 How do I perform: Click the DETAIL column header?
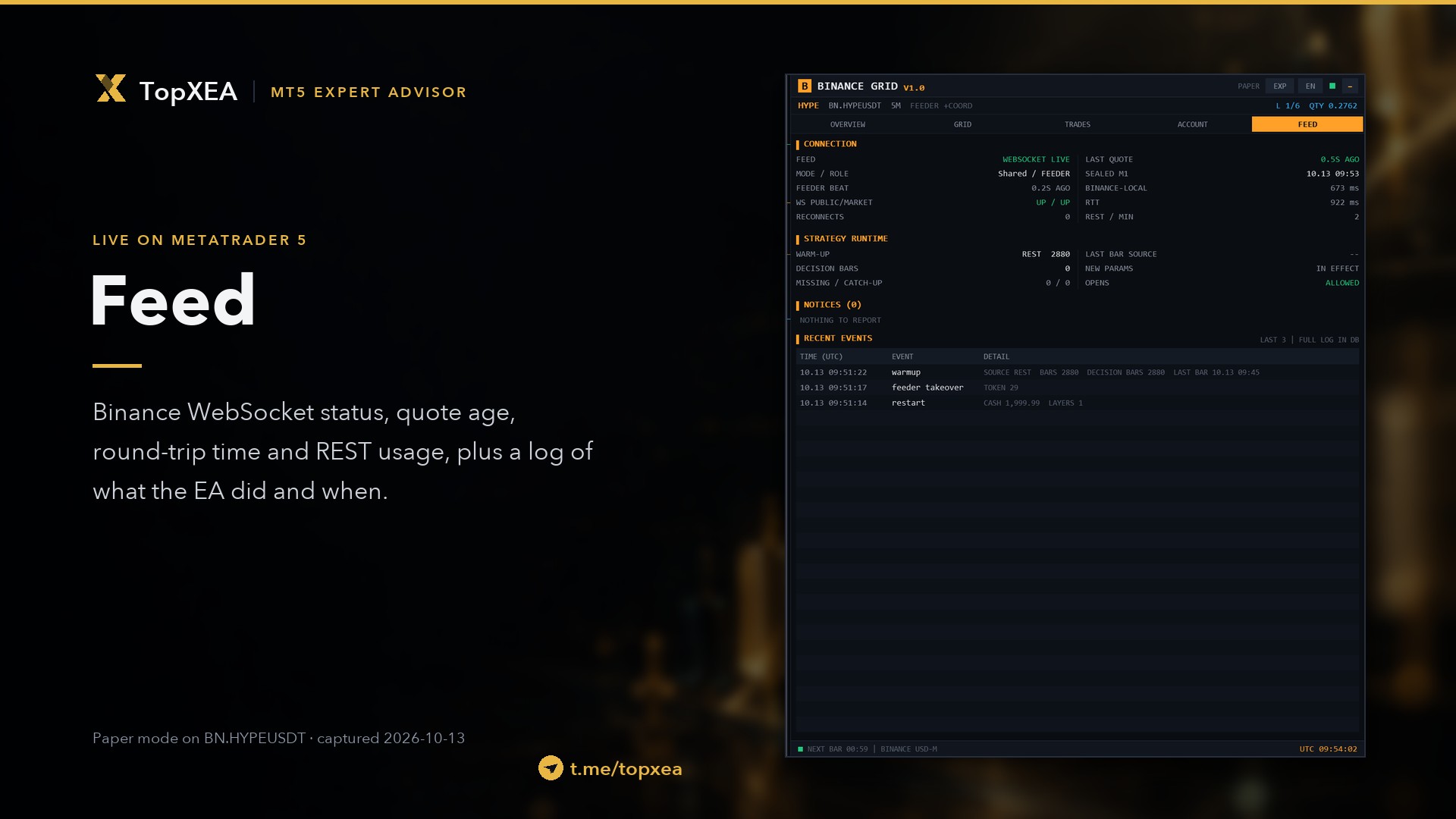[x=996, y=356]
